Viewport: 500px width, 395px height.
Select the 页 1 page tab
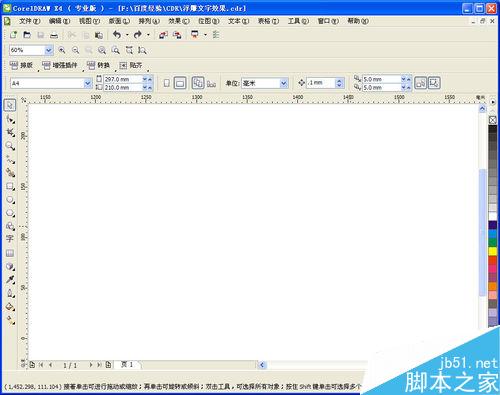tap(127, 365)
